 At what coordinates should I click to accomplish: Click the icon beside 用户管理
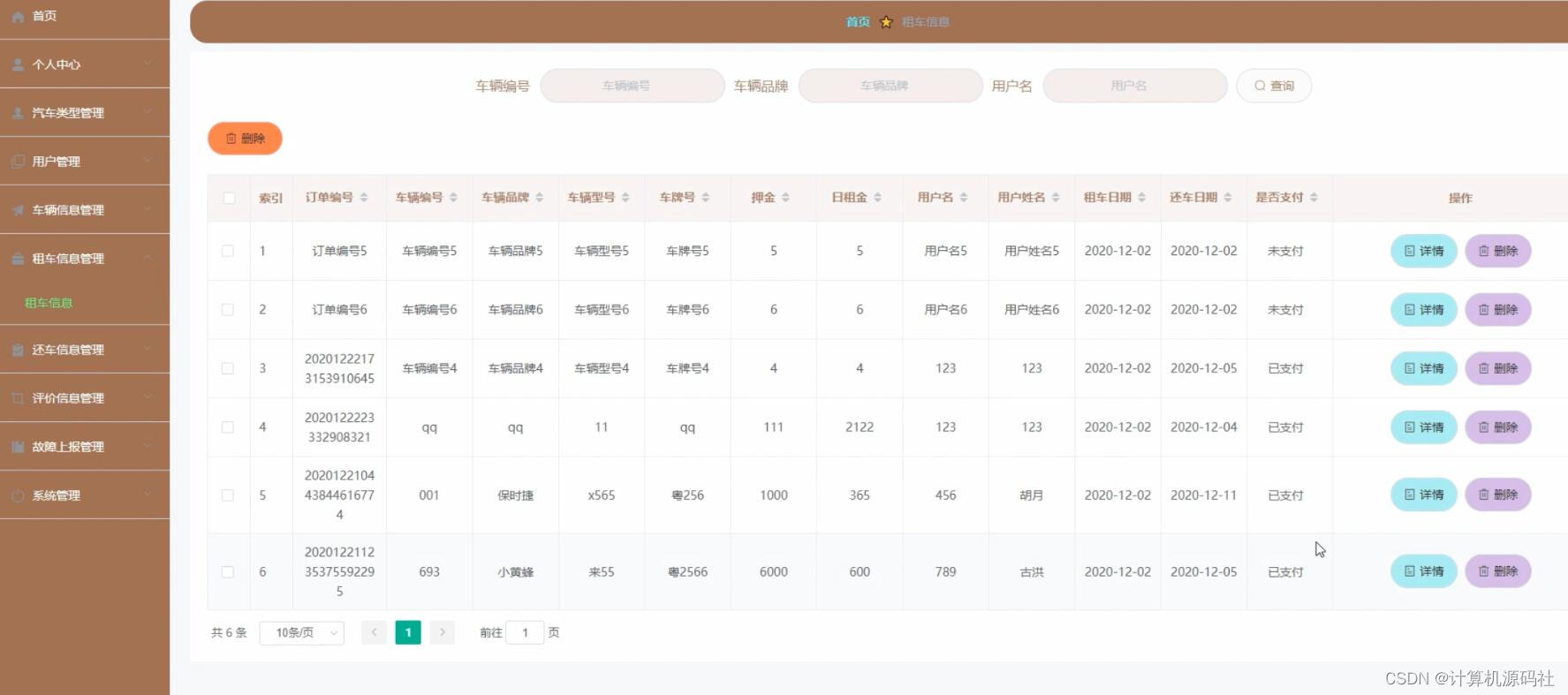pos(18,162)
